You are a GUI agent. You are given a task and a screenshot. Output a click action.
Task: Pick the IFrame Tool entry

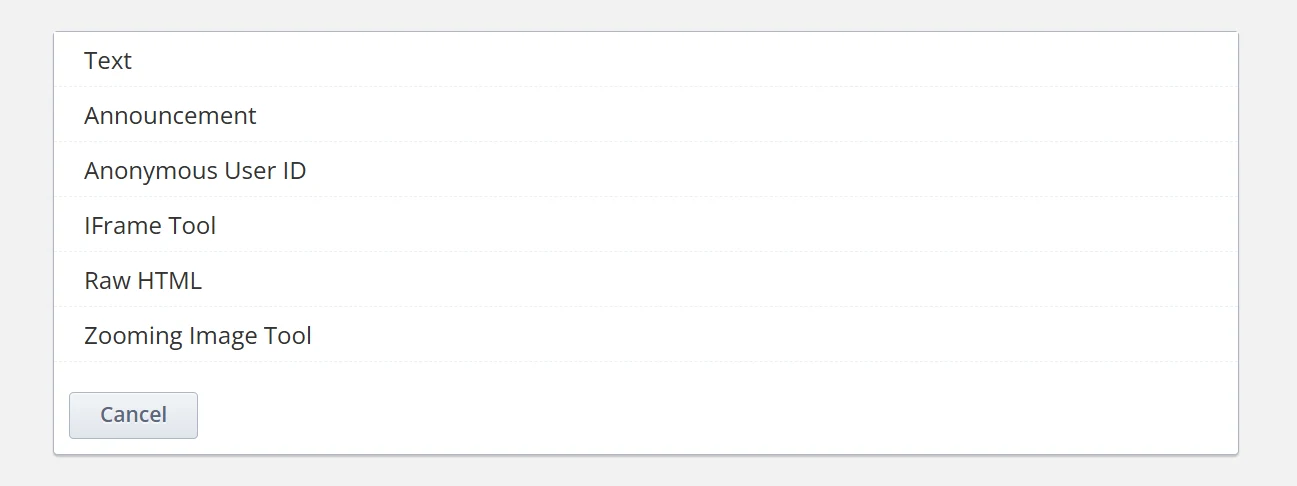pyautogui.click(x=646, y=225)
